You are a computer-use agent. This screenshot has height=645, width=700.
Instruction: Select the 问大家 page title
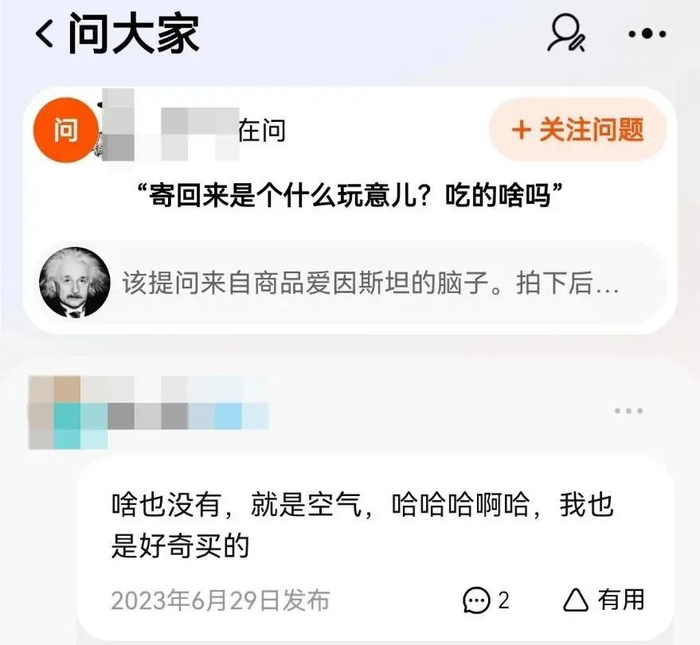134,33
